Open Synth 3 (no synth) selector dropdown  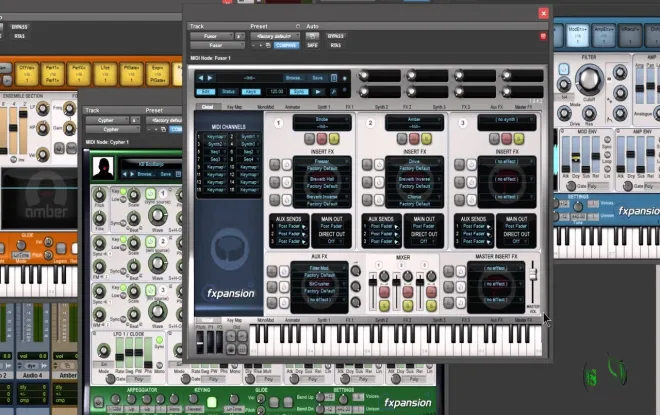506,120
